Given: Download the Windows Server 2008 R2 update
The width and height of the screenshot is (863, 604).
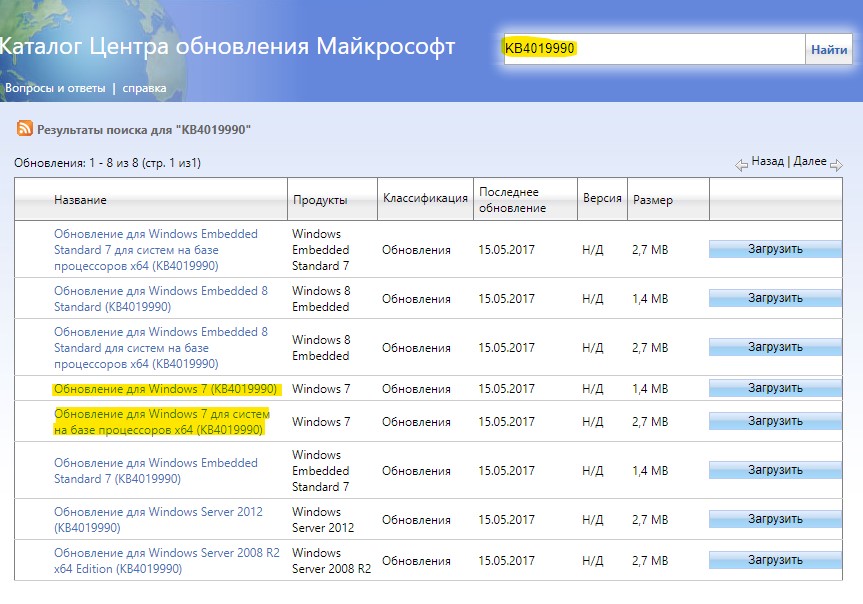Looking at the screenshot, I should tap(775, 560).
